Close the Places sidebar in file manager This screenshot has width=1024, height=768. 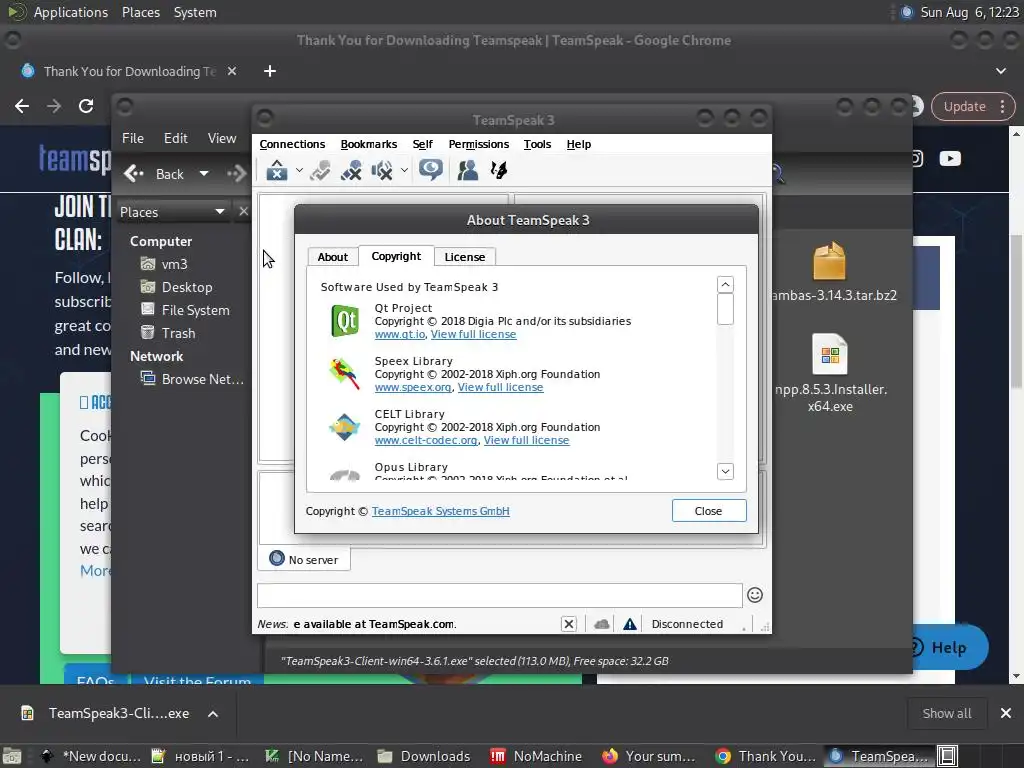(244, 212)
